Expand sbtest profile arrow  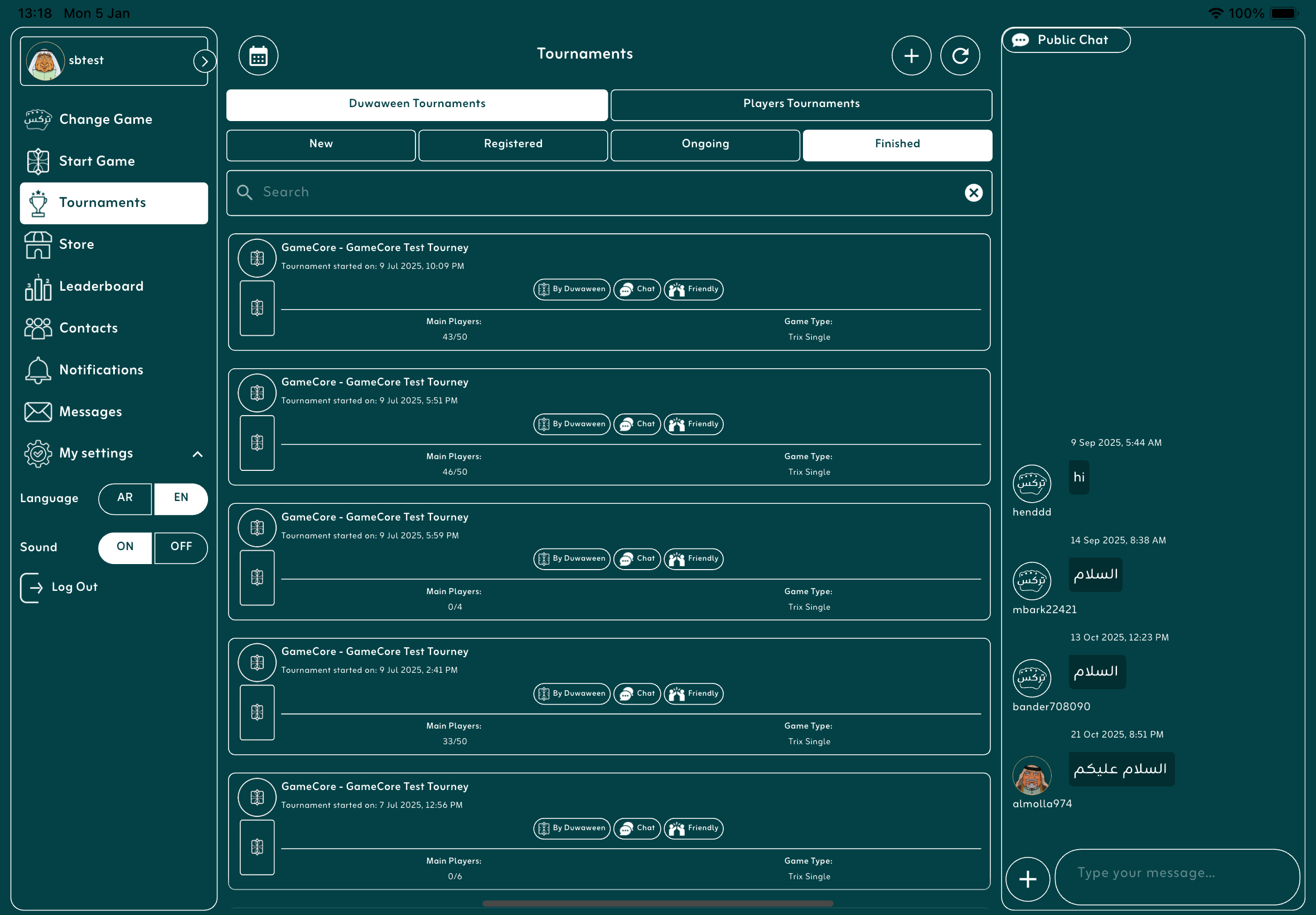click(204, 61)
